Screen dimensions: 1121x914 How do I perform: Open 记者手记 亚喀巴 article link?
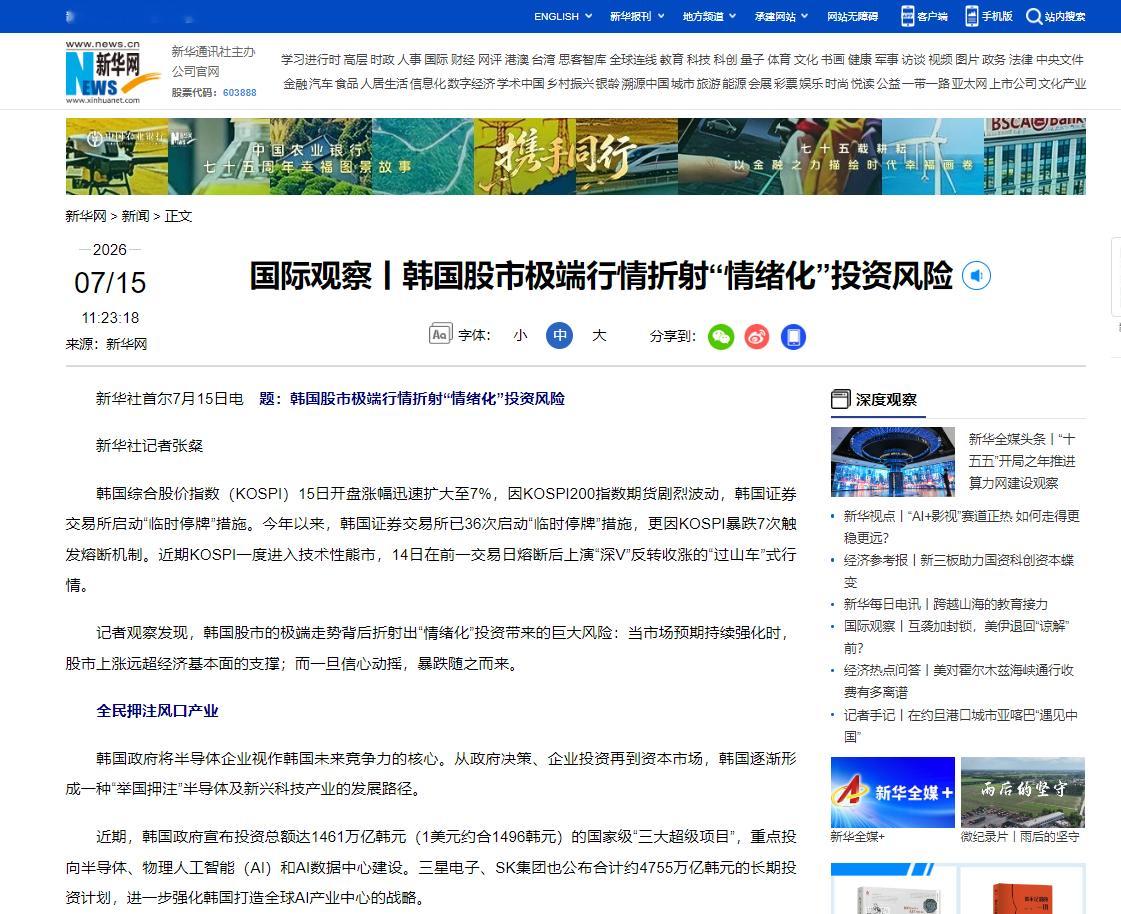coord(960,725)
